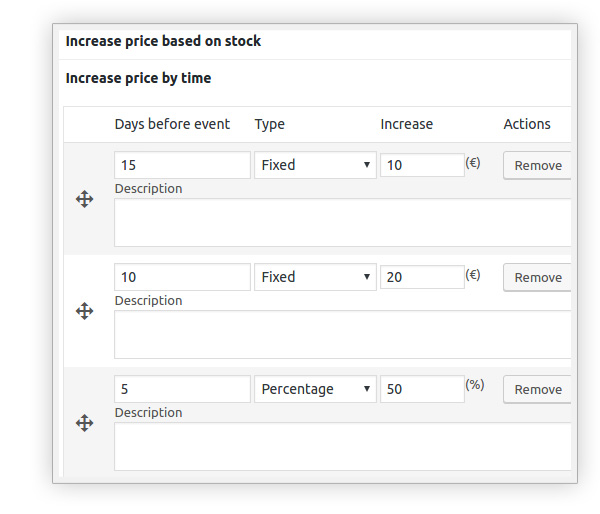
Task: Click drag handle icon for 15-day row
Action: click(85, 199)
